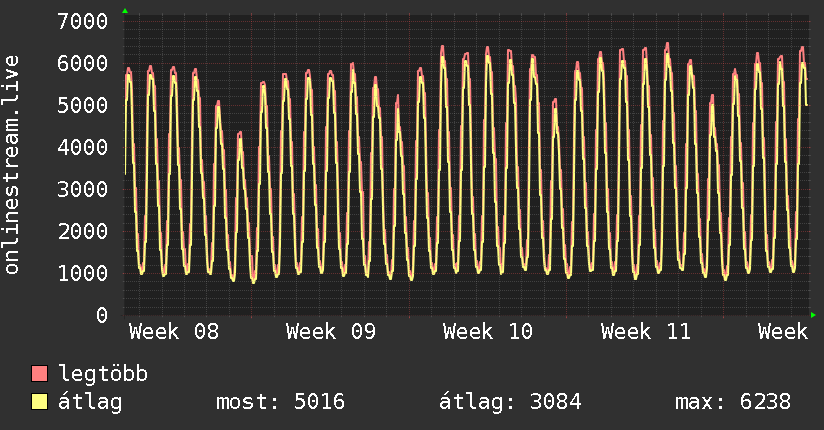The height and width of the screenshot is (430, 824).
Task: Select the Week 11 axis label
Action: click(x=645, y=332)
